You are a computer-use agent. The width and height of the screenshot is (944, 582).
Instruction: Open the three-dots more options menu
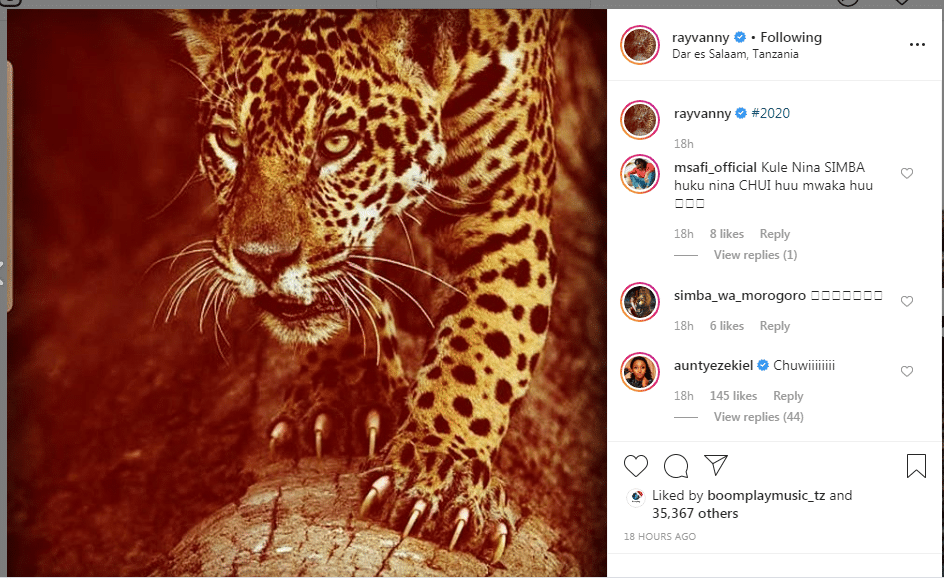point(917,45)
